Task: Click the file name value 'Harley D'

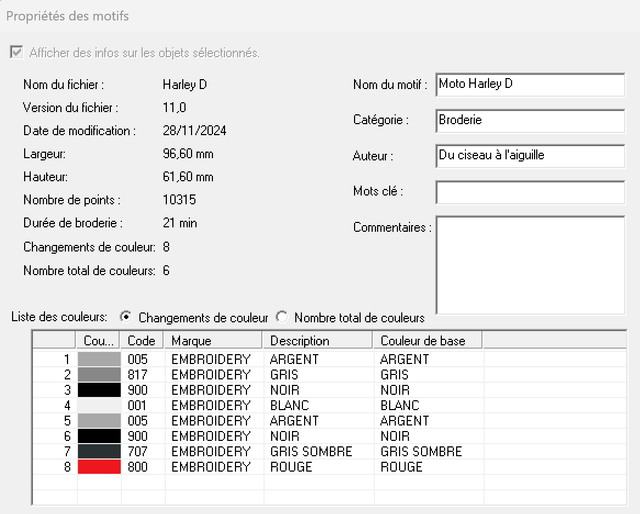Action: click(x=185, y=85)
